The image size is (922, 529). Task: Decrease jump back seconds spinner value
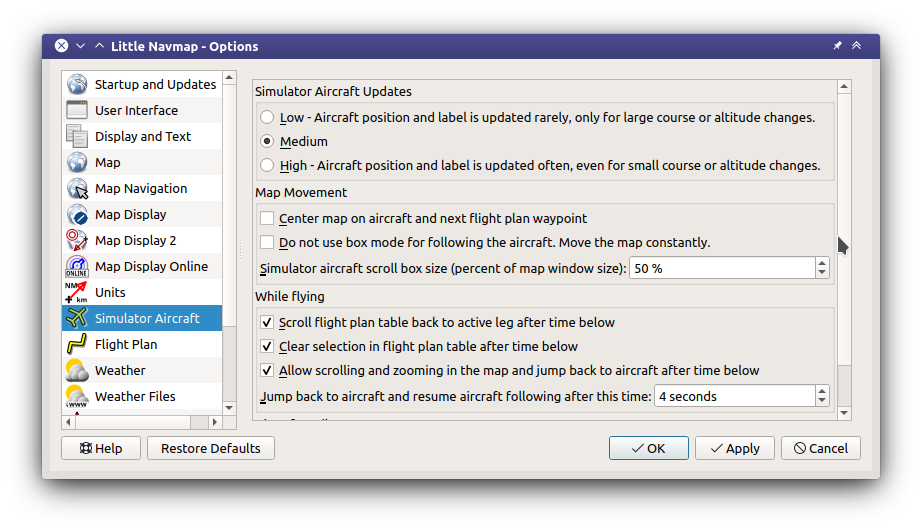coord(822,401)
